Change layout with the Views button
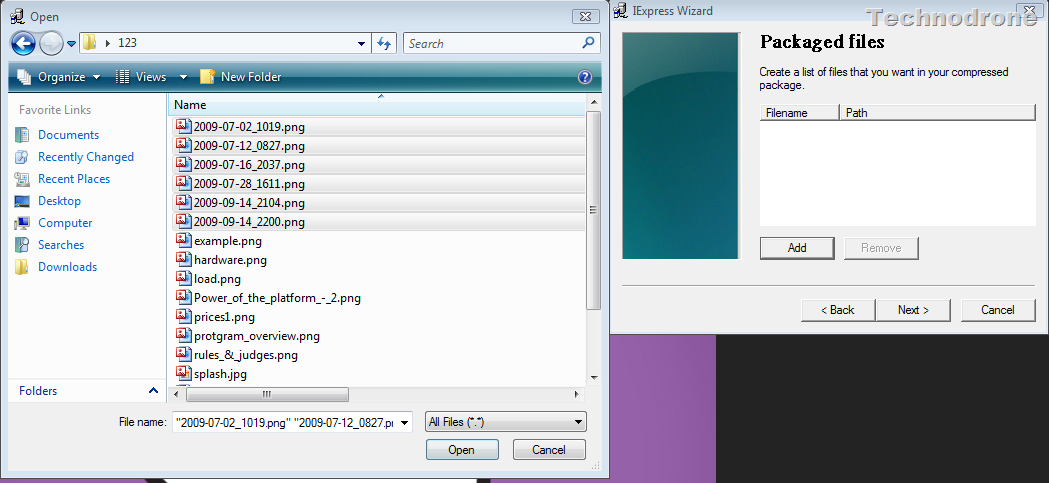Screen dimensions: 1049x483 [140, 77]
